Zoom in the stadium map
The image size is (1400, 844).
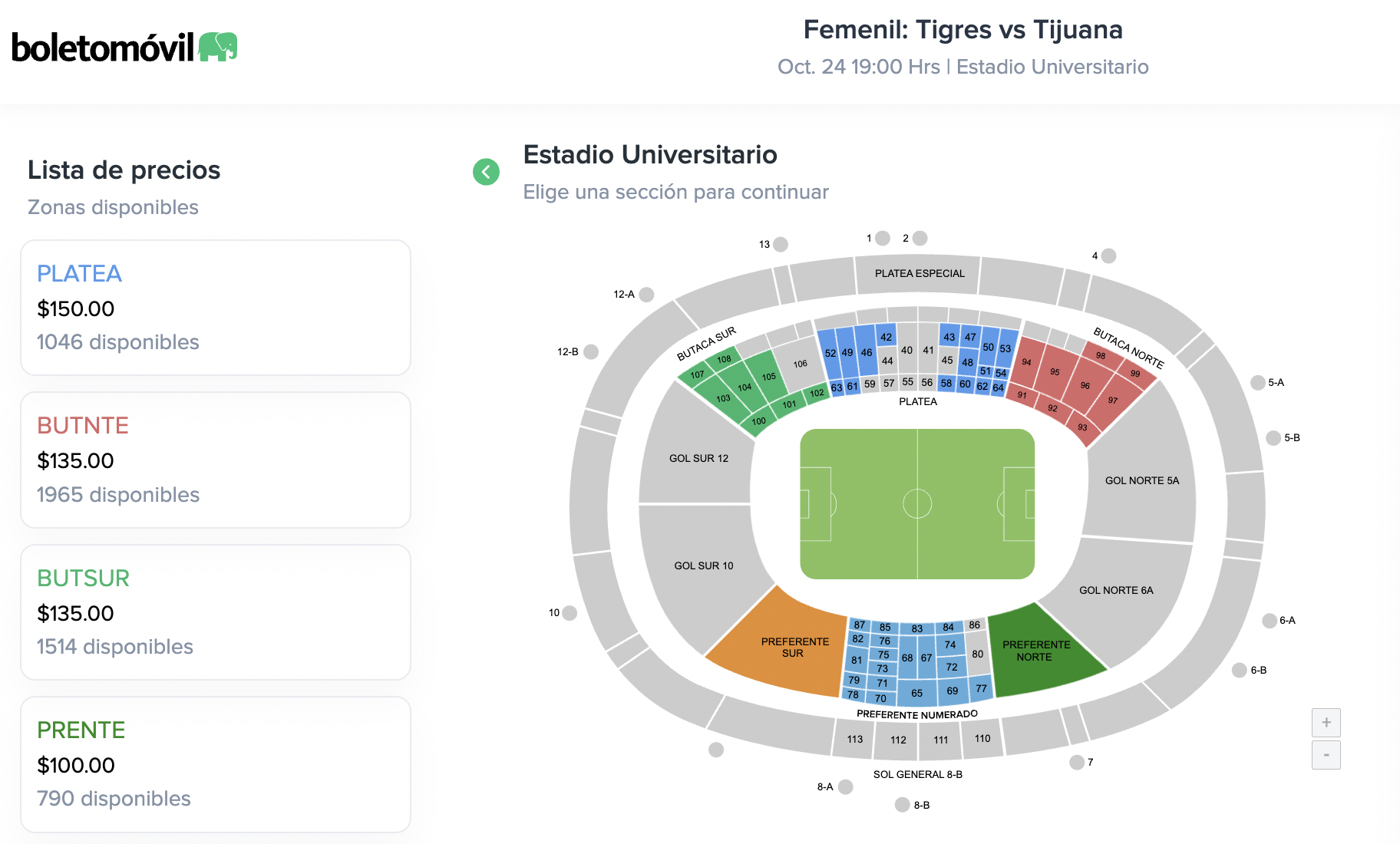[x=1326, y=723]
